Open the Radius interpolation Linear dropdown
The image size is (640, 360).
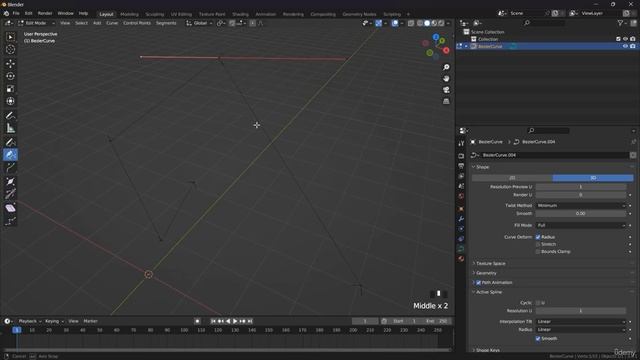point(581,330)
